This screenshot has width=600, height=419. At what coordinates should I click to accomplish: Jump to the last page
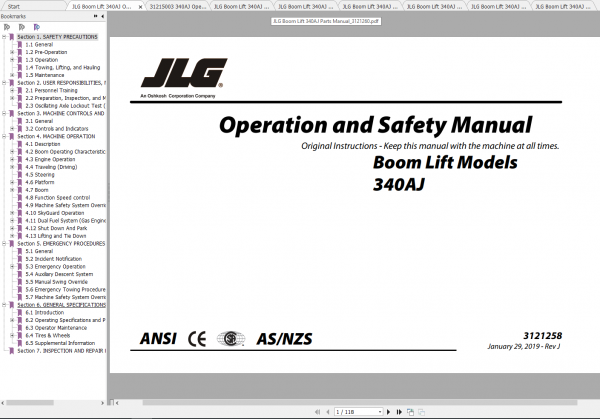coord(399,412)
